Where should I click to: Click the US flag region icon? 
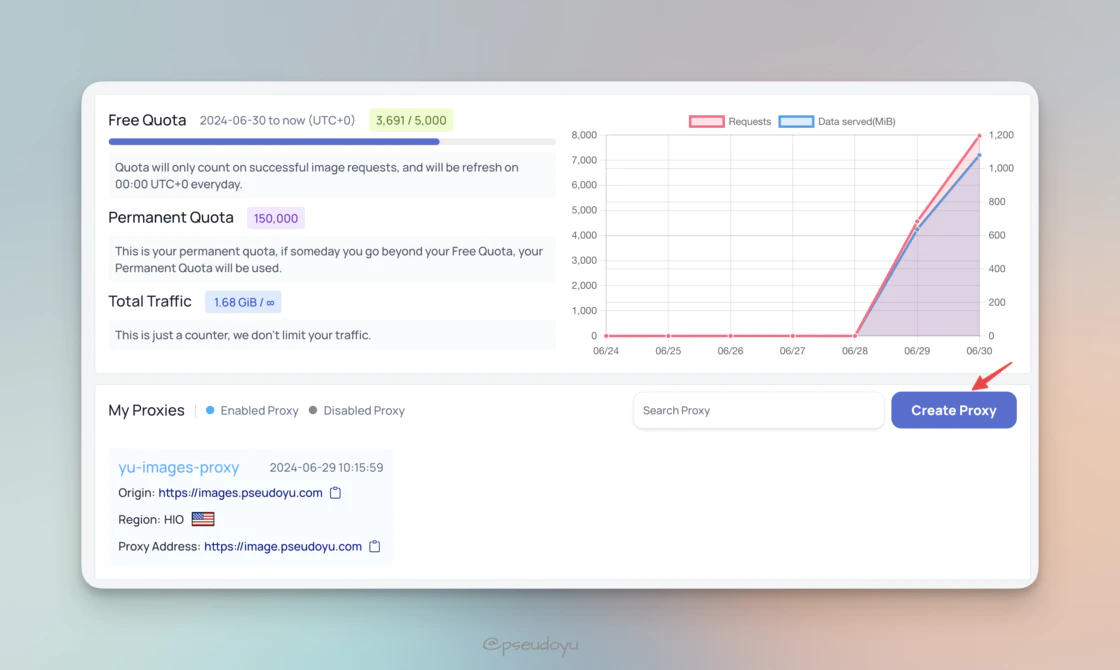[x=203, y=519]
